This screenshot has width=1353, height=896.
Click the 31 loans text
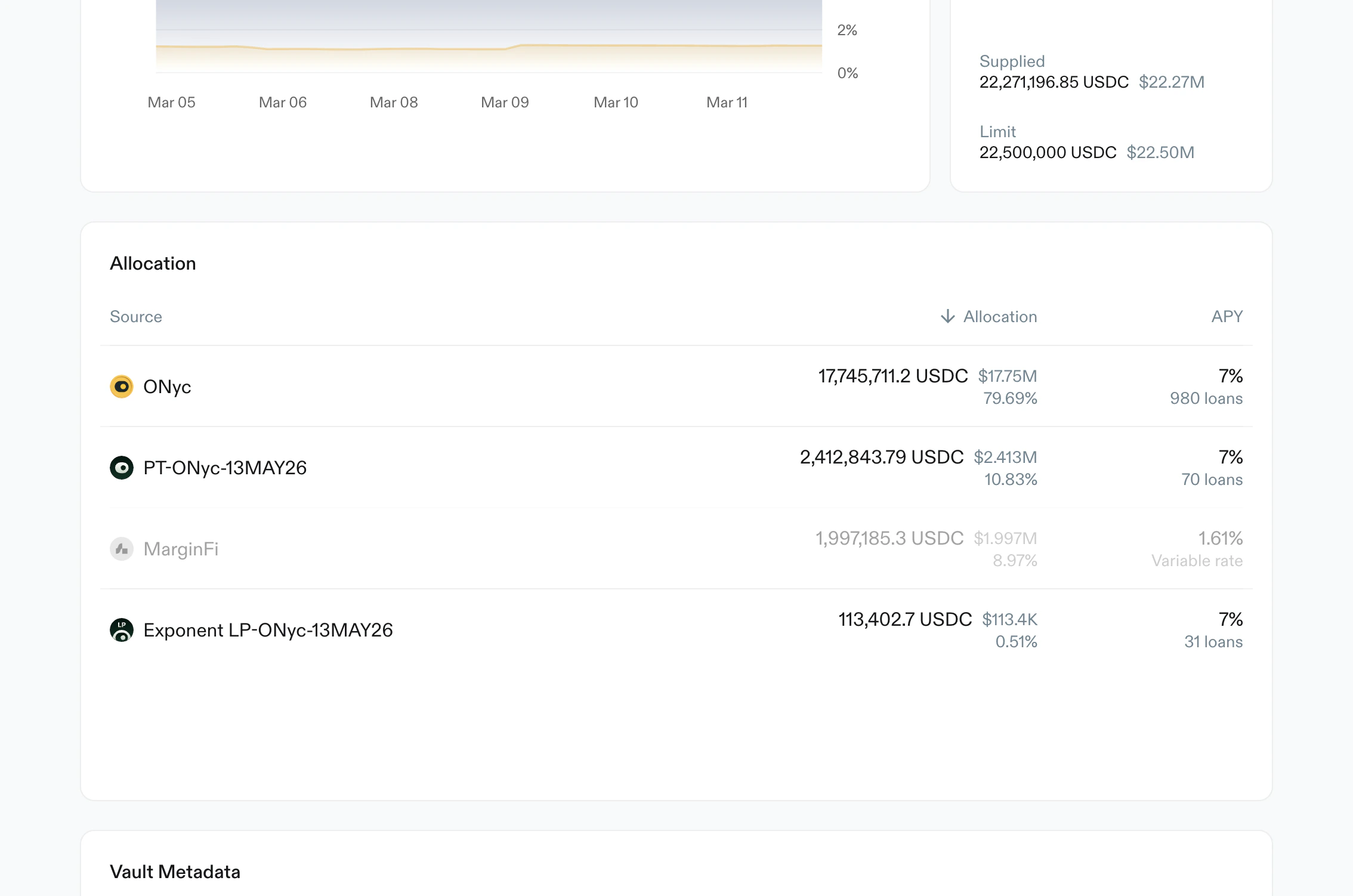(x=1213, y=642)
